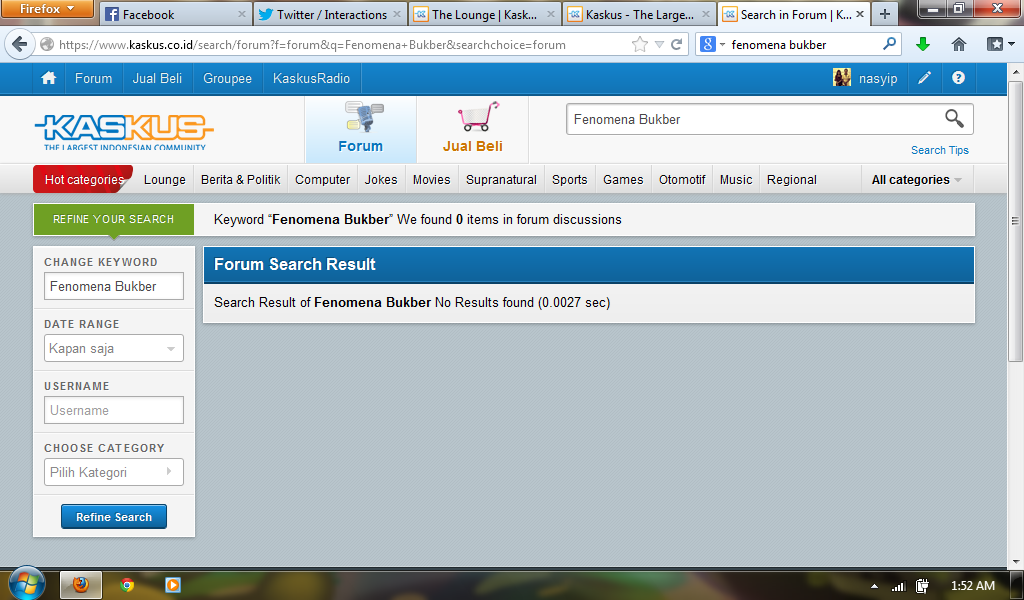The height and width of the screenshot is (600, 1024).
Task: Open the Otomotif category
Action: click(x=682, y=180)
